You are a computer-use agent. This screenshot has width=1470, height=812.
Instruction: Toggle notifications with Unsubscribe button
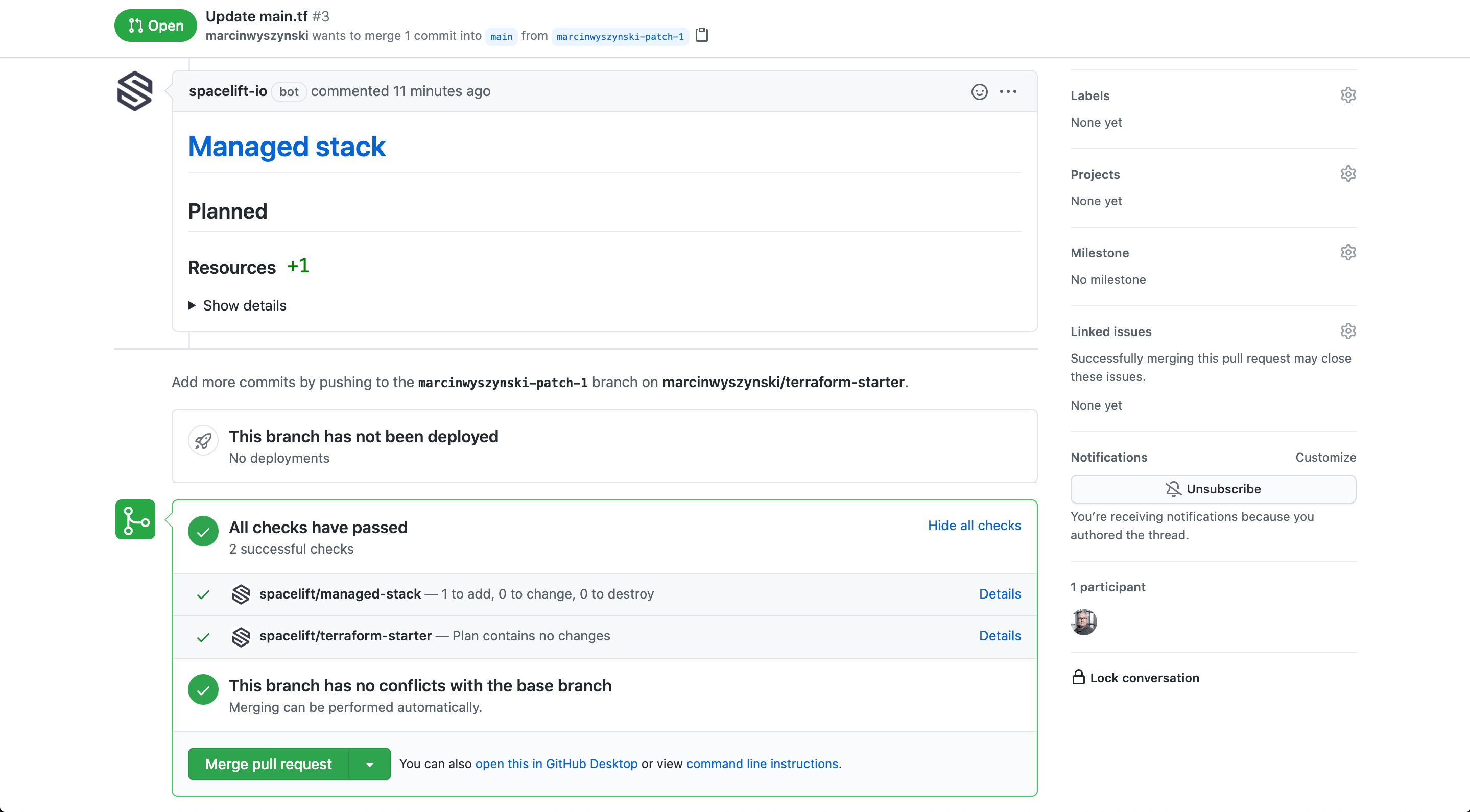point(1213,489)
